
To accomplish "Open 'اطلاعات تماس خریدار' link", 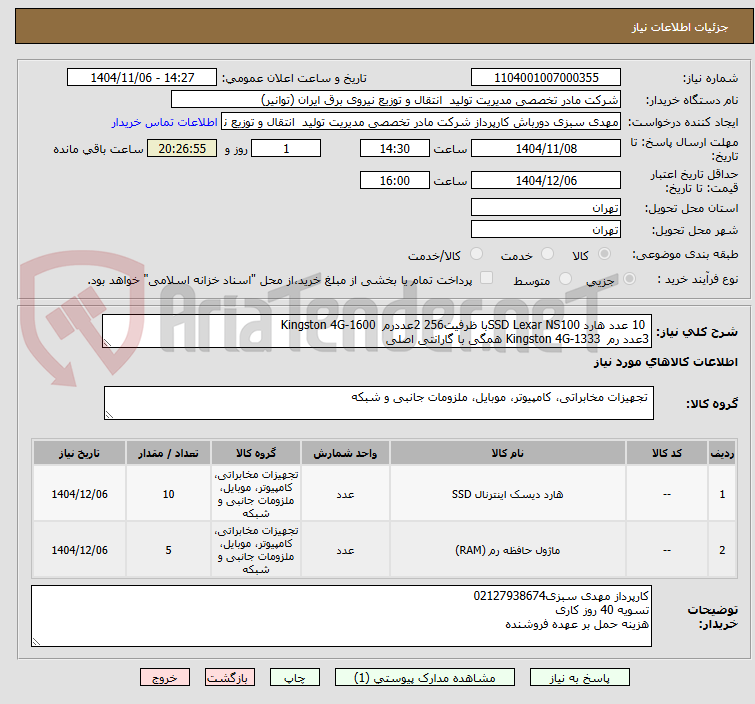I will pos(164,122).
